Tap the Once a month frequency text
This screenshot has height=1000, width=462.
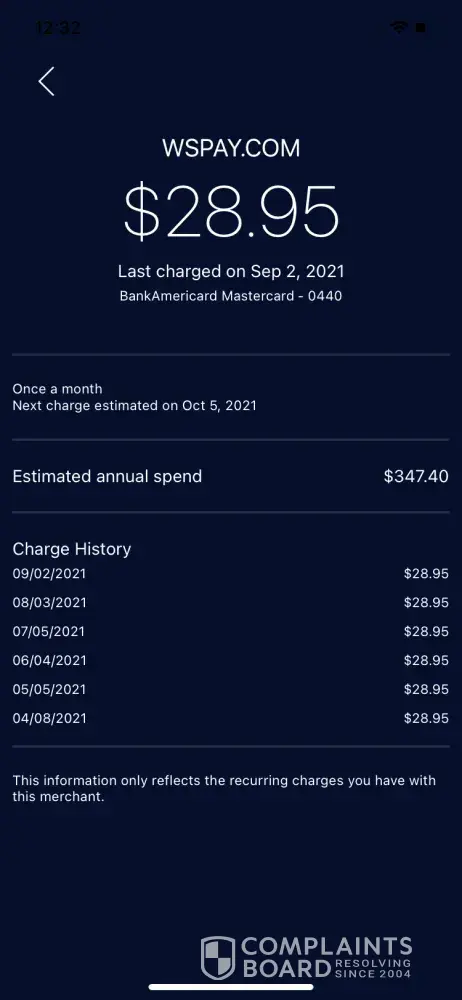pos(57,388)
